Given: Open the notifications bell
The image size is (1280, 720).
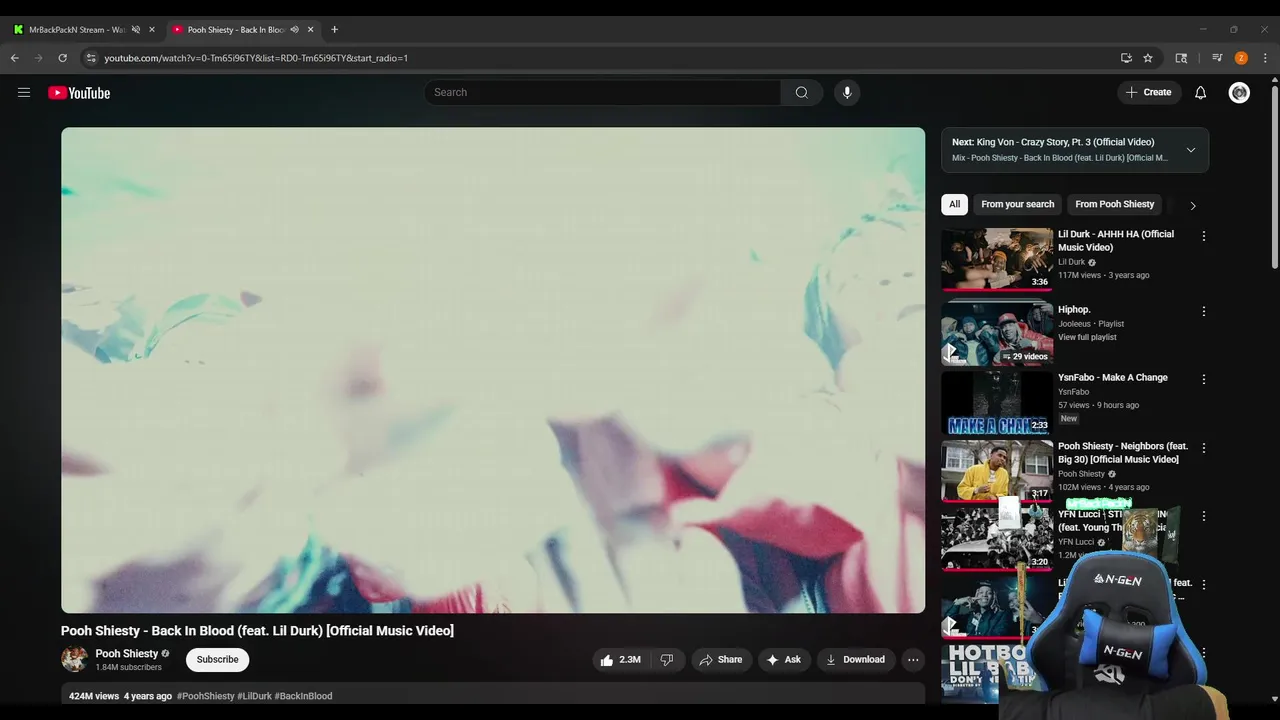Looking at the screenshot, I should pyautogui.click(x=1200, y=93).
